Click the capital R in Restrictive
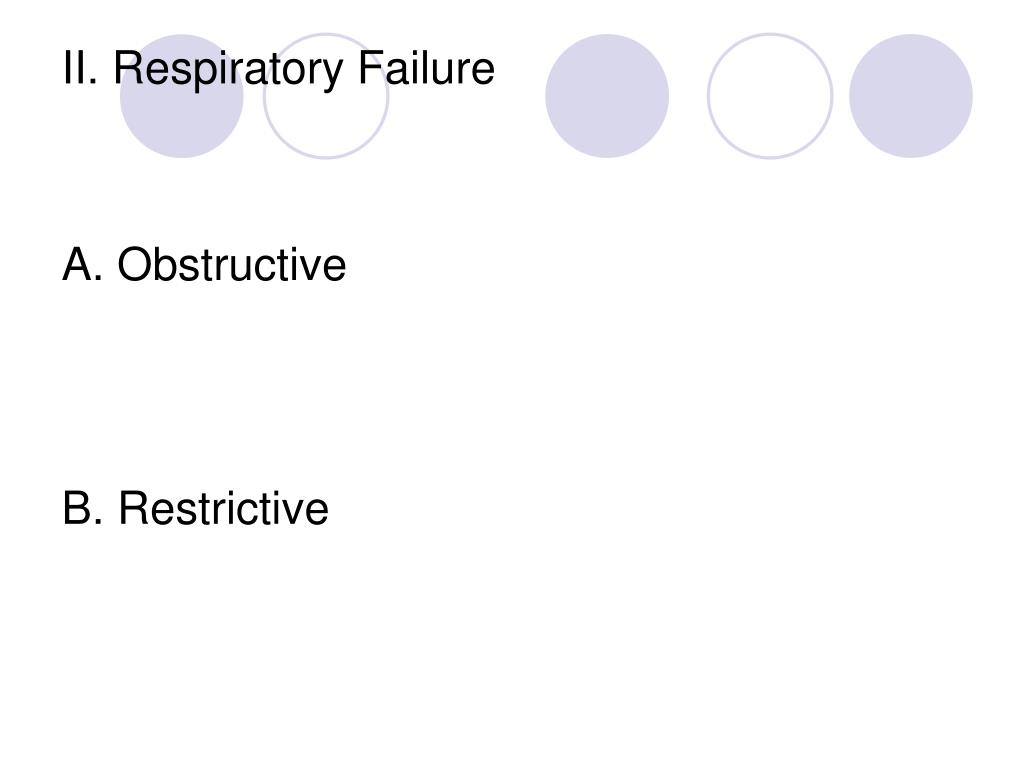Viewport: 1024px width, 768px height. [x=134, y=508]
